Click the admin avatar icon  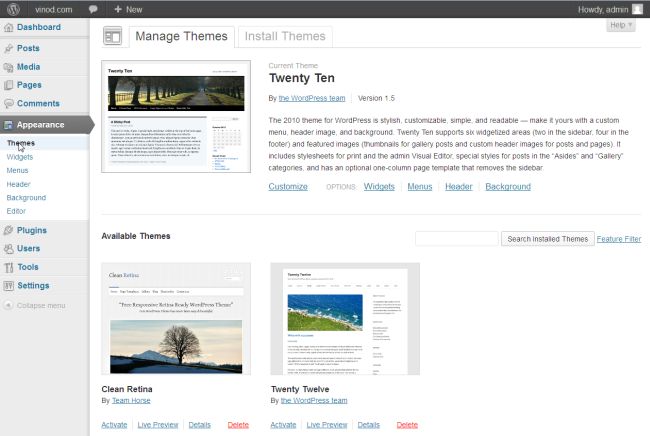(x=637, y=9)
